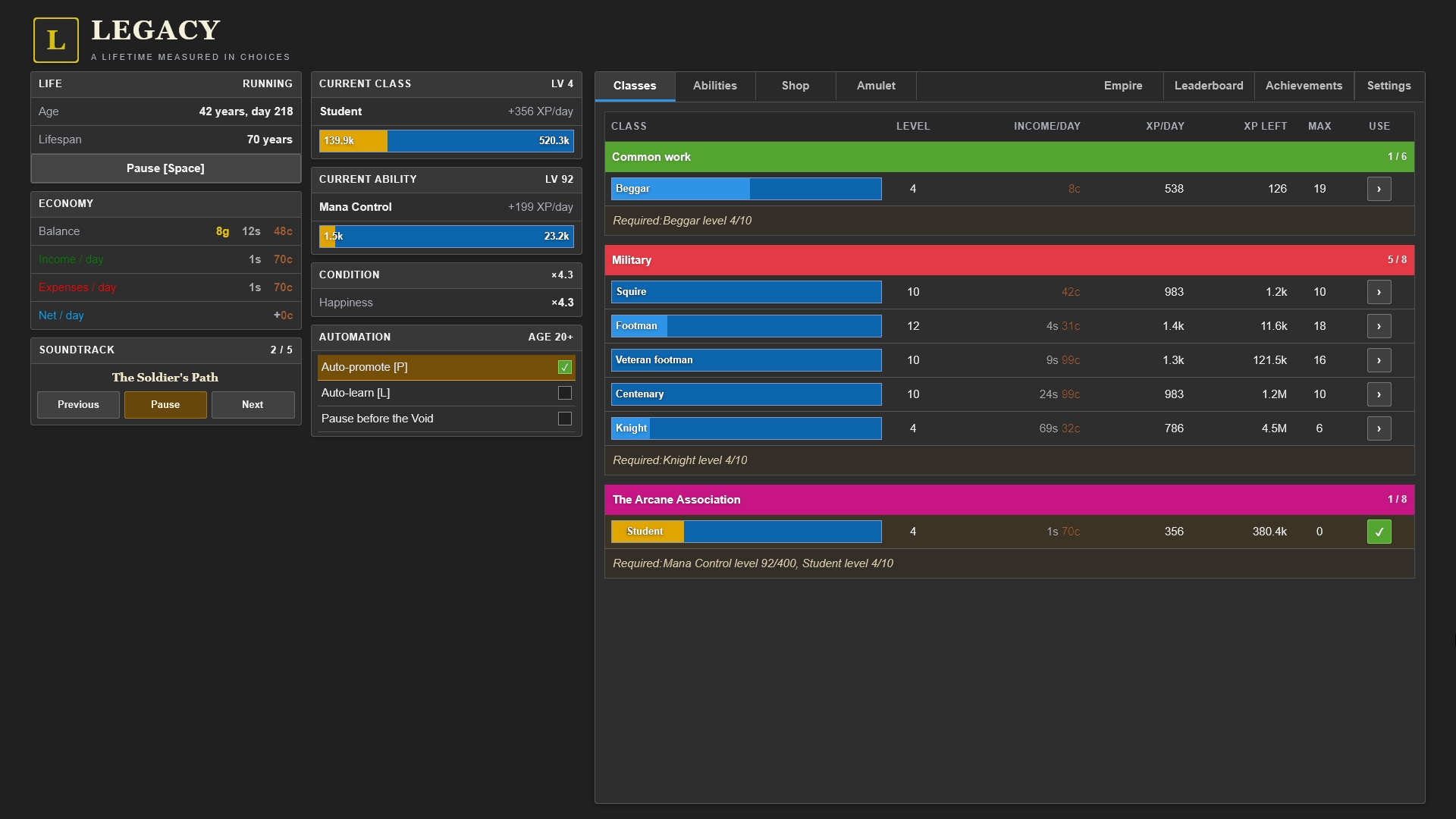The width and height of the screenshot is (1456, 819).
Task: Click the green Student active checkmark
Action: coord(1379,532)
